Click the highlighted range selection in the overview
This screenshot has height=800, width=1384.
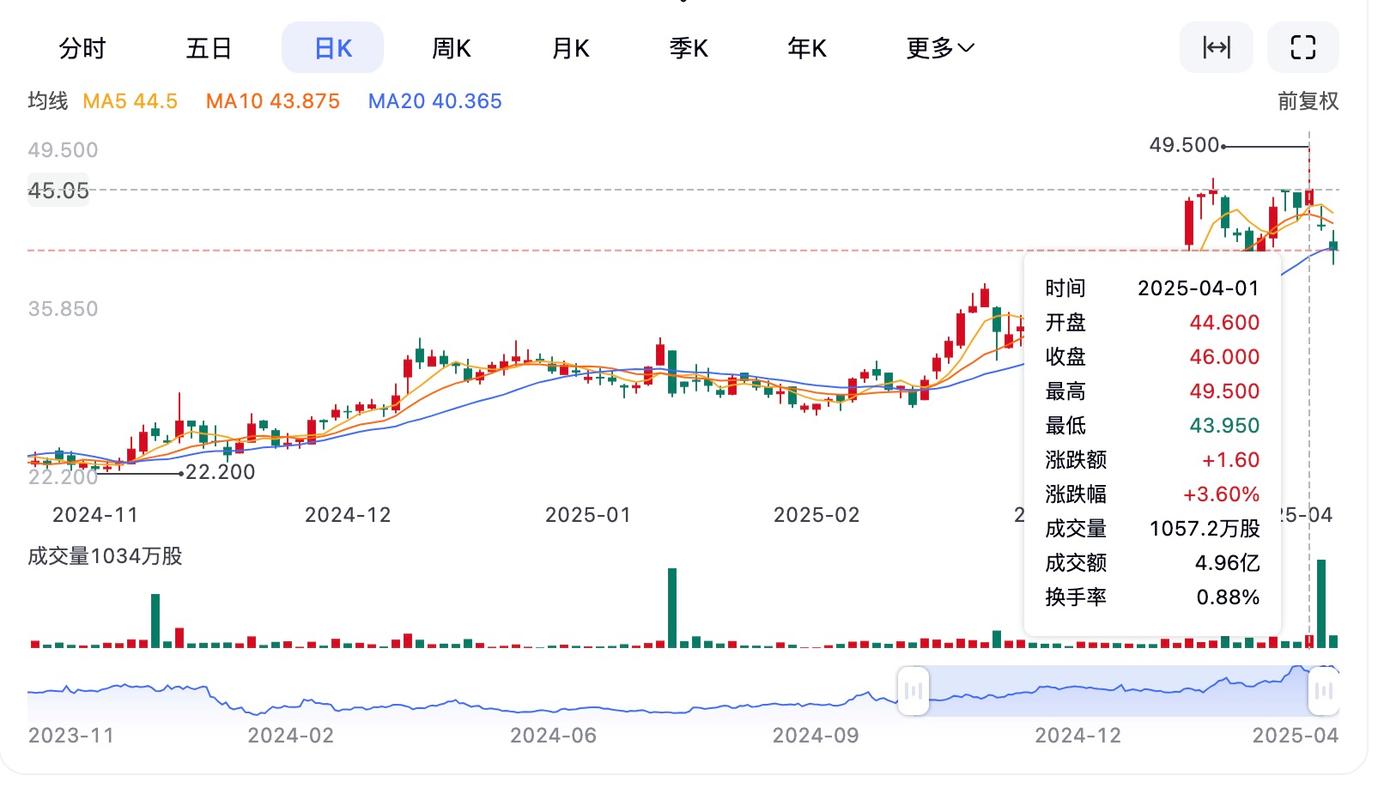click(1118, 691)
